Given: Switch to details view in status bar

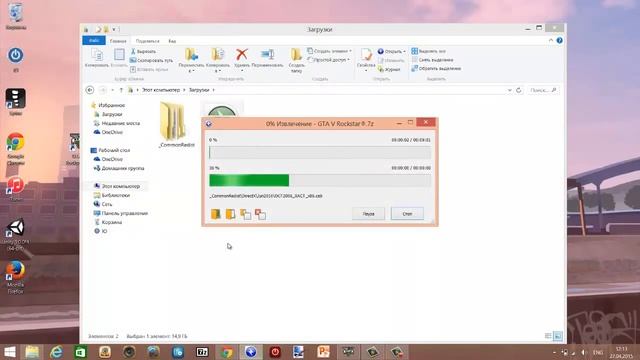Looking at the screenshot, I should (548, 336).
